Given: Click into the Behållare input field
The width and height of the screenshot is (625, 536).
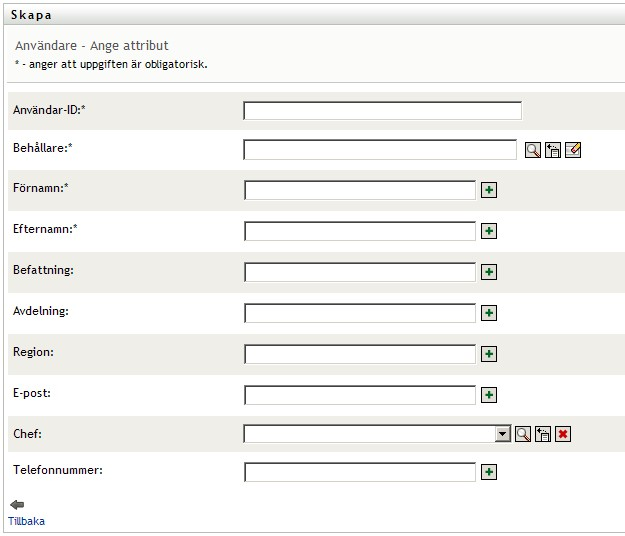Looking at the screenshot, I should [380, 150].
